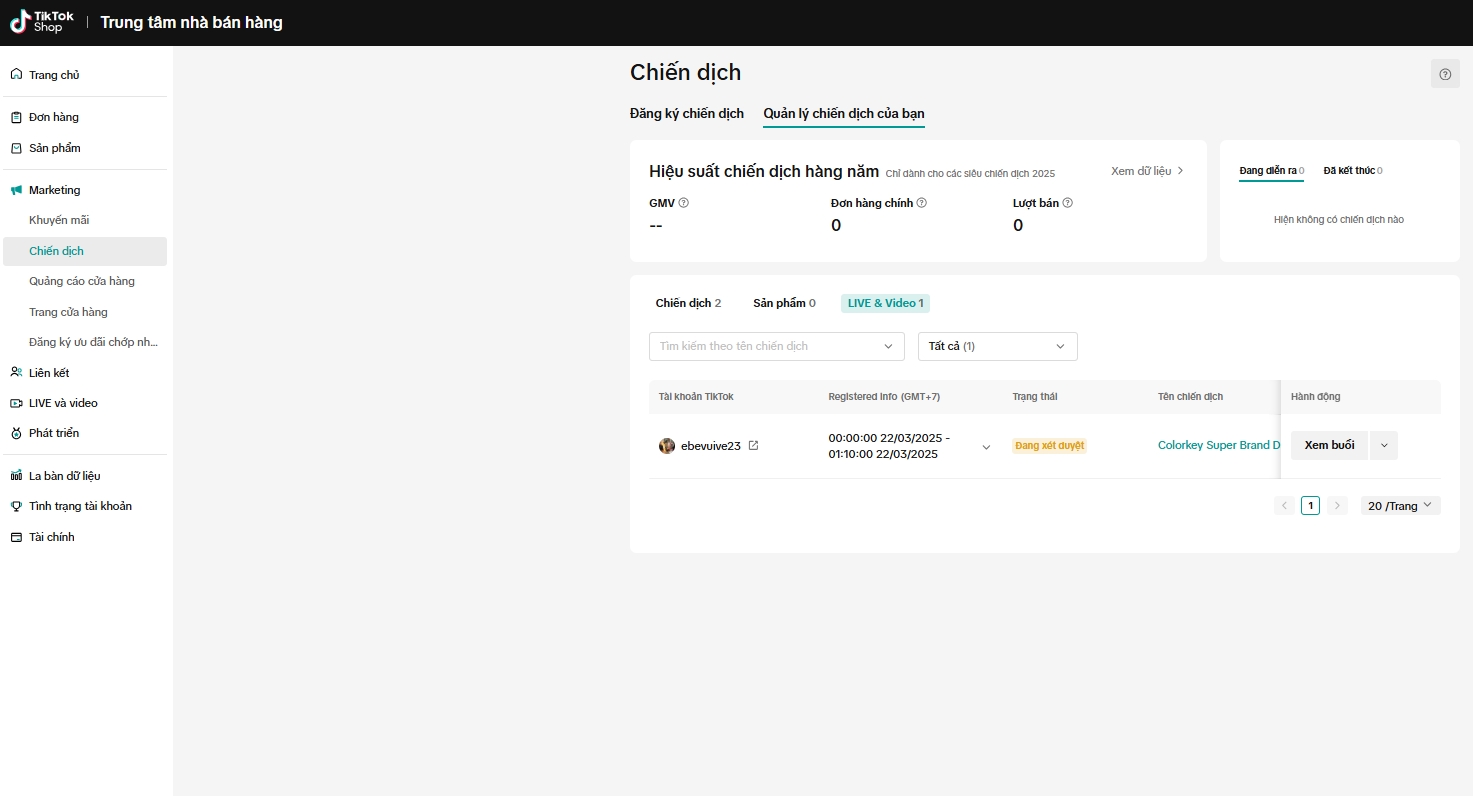Image resolution: width=1473 pixels, height=796 pixels.
Task: Switch to Đã kết thúc tab
Action: pos(1352,171)
